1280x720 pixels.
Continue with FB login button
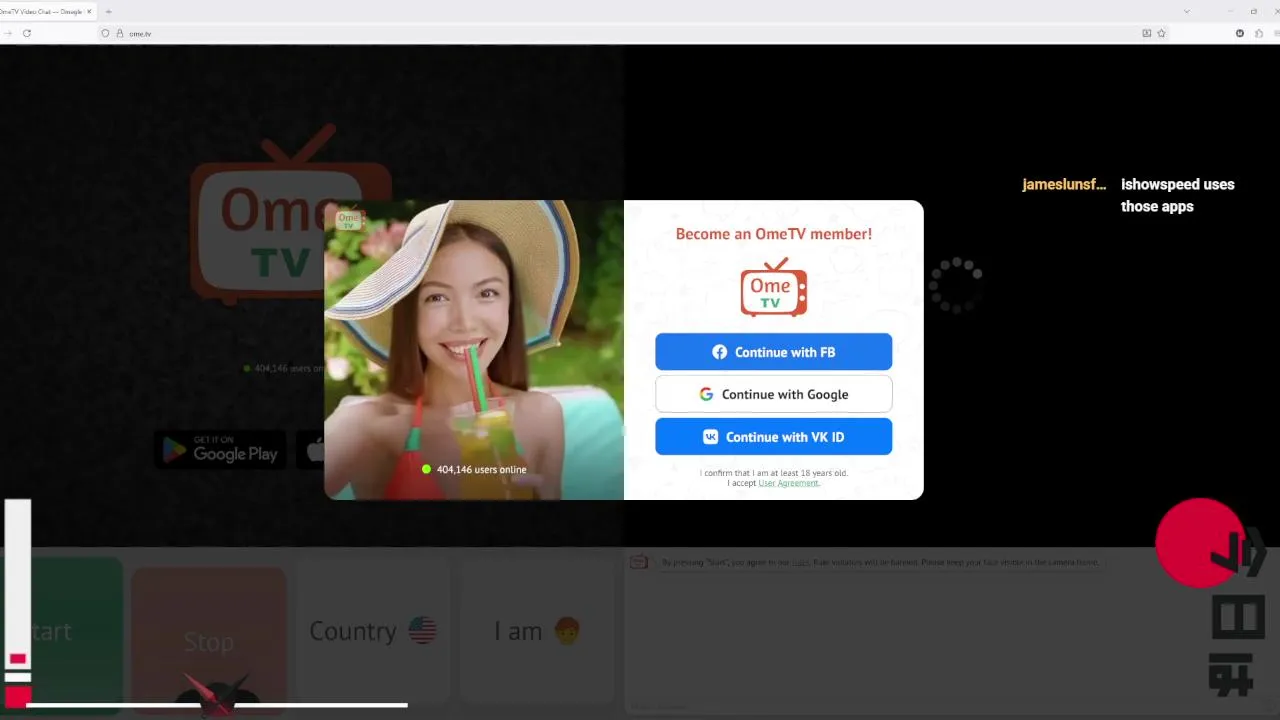point(773,352)
